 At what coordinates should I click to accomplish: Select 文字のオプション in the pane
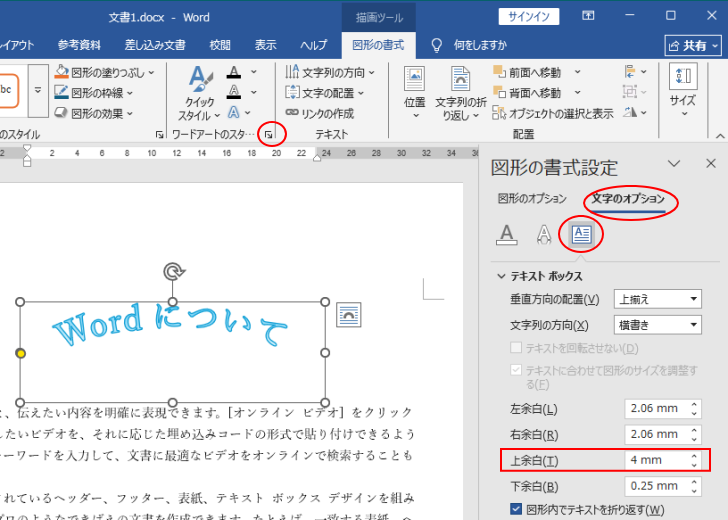pos(628,199)
